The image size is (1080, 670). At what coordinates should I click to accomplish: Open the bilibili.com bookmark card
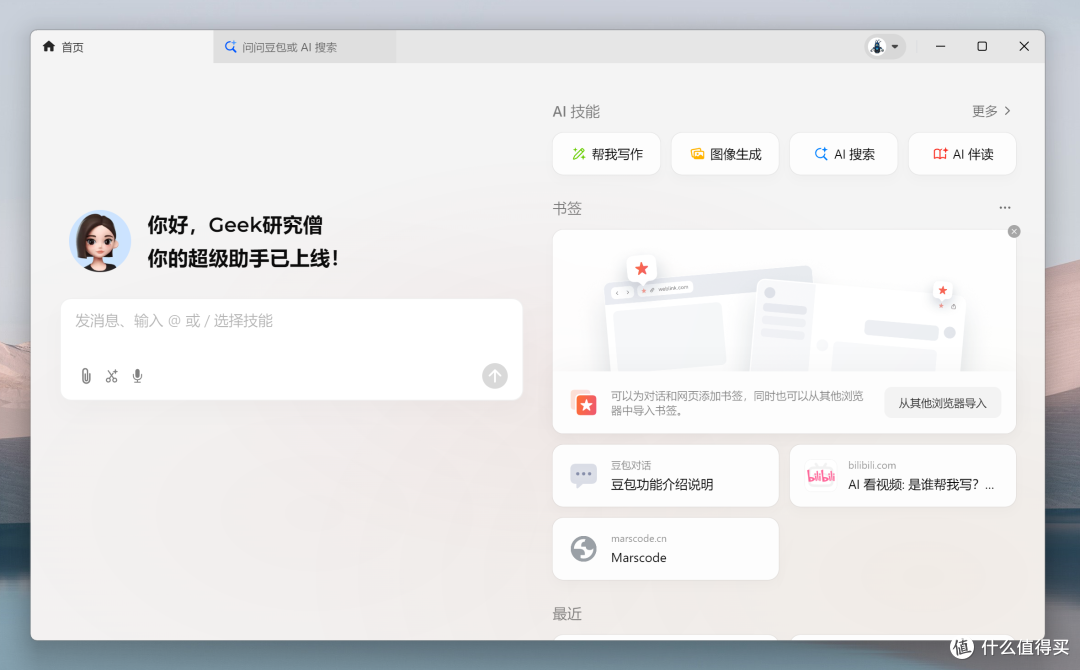click(x=902, y=476)
